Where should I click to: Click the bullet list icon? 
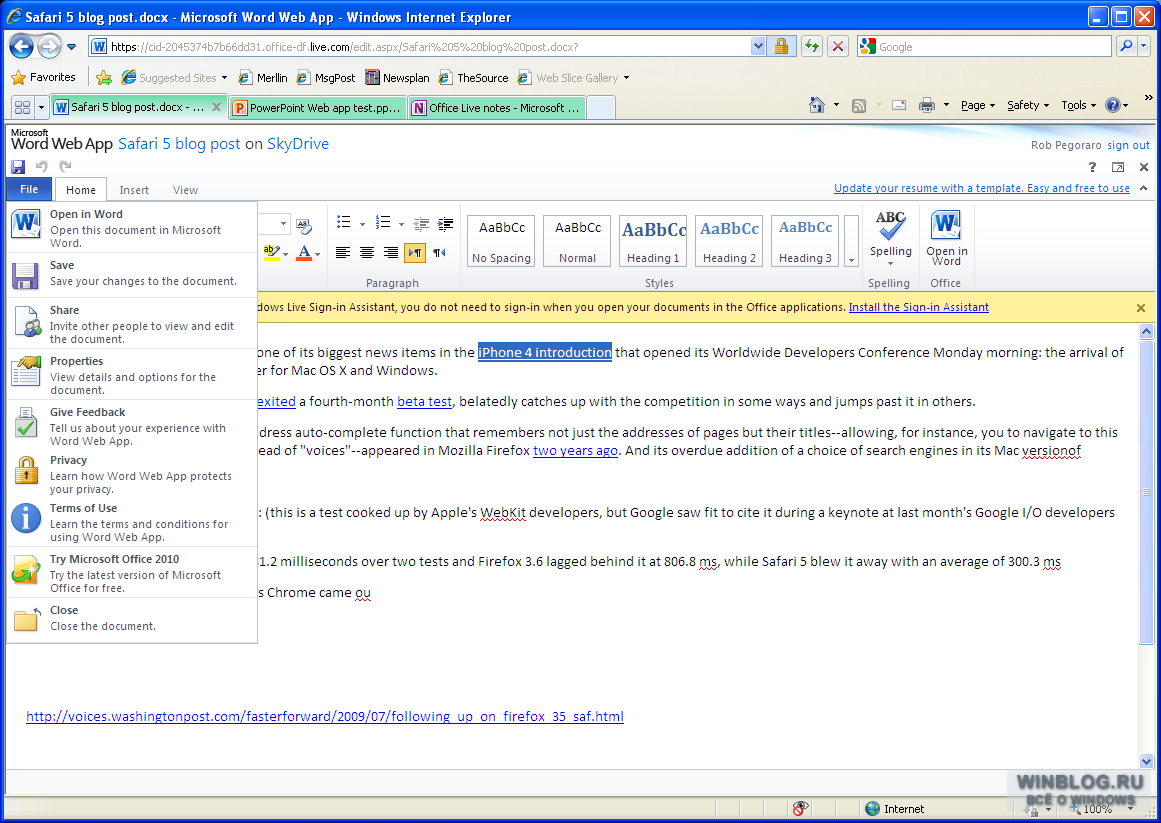click(344, 223)
